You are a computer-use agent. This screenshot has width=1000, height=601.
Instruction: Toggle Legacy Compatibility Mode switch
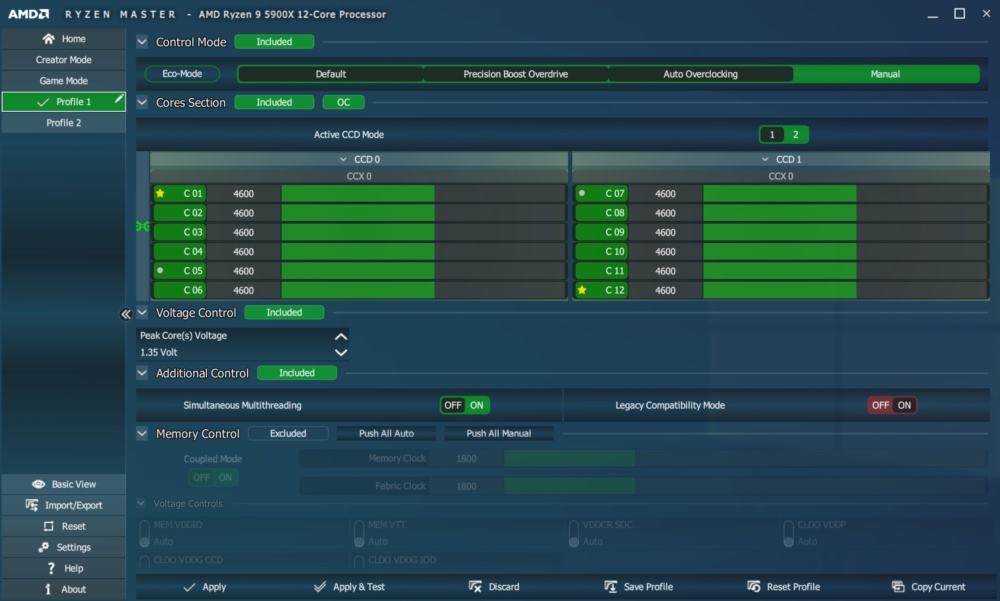pos(892,405)
